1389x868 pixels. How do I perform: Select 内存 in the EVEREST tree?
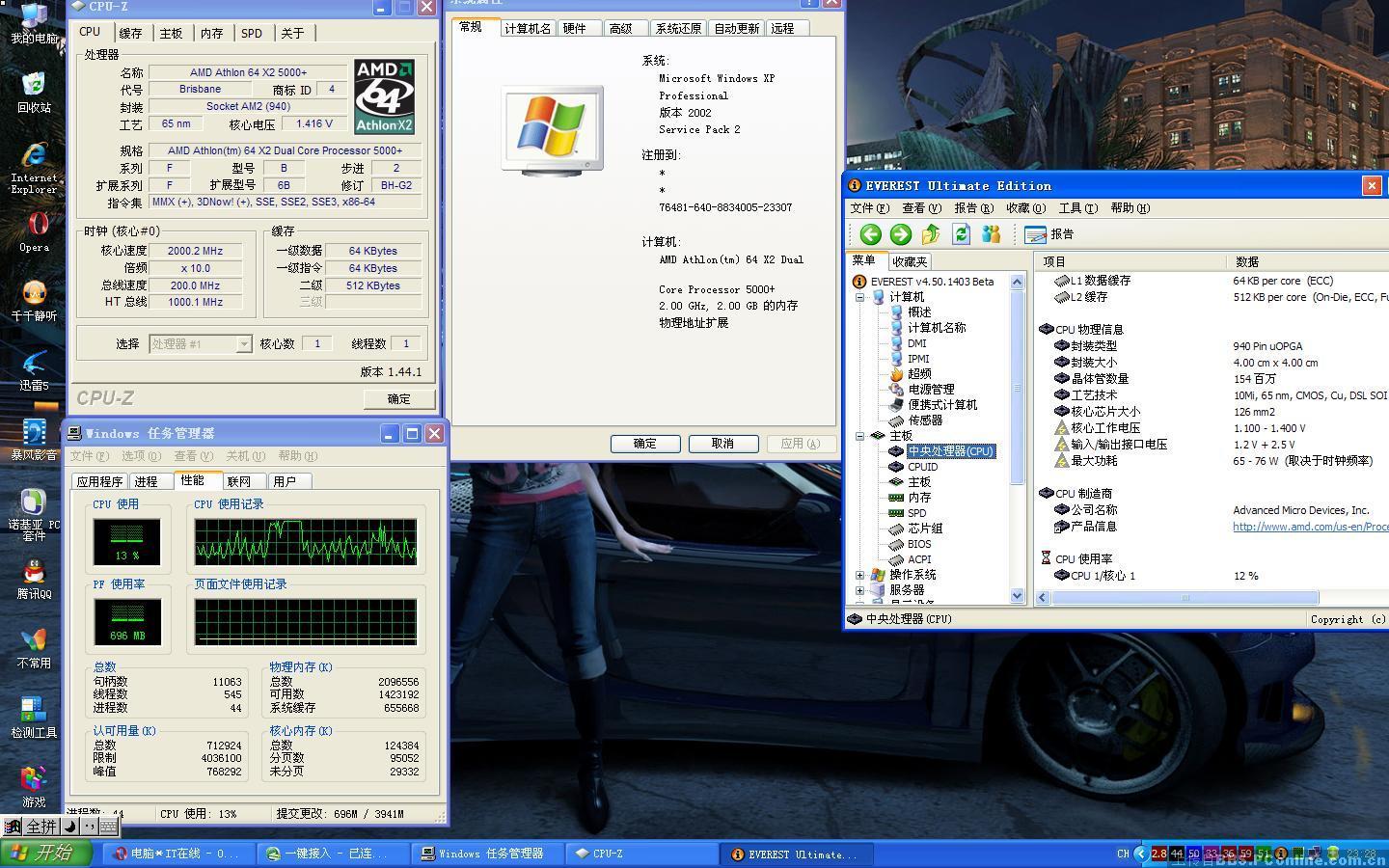919,498
